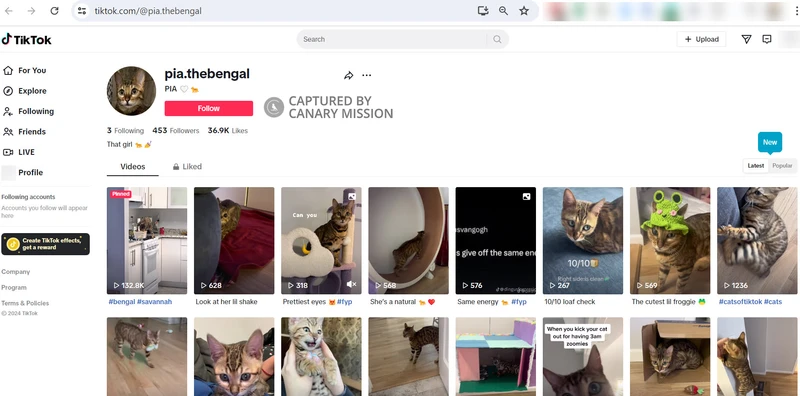The width and height of the screenshot is (800, 396).
Task: Expand the Company footer section
Action: pos(16,272)
